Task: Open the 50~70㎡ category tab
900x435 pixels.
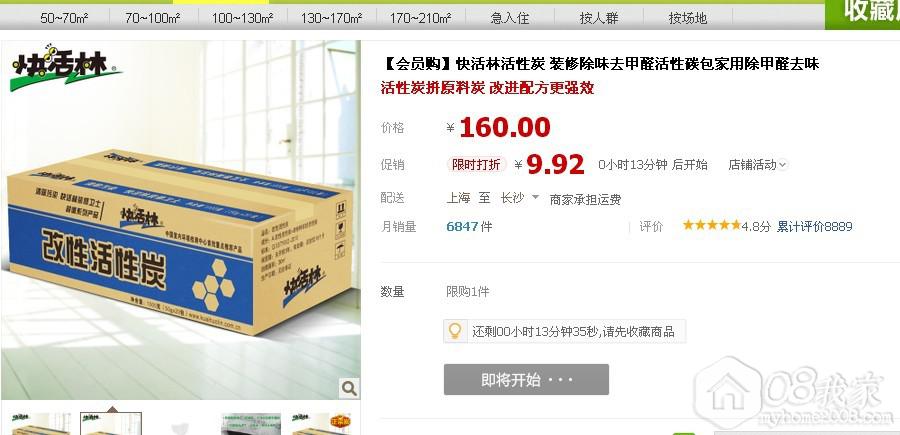Action: [x=64, y=18]
